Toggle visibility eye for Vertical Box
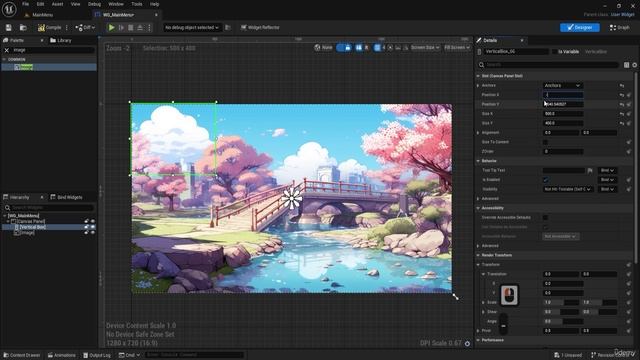This screenshot has height=360, width=640. tap(93, 227)
